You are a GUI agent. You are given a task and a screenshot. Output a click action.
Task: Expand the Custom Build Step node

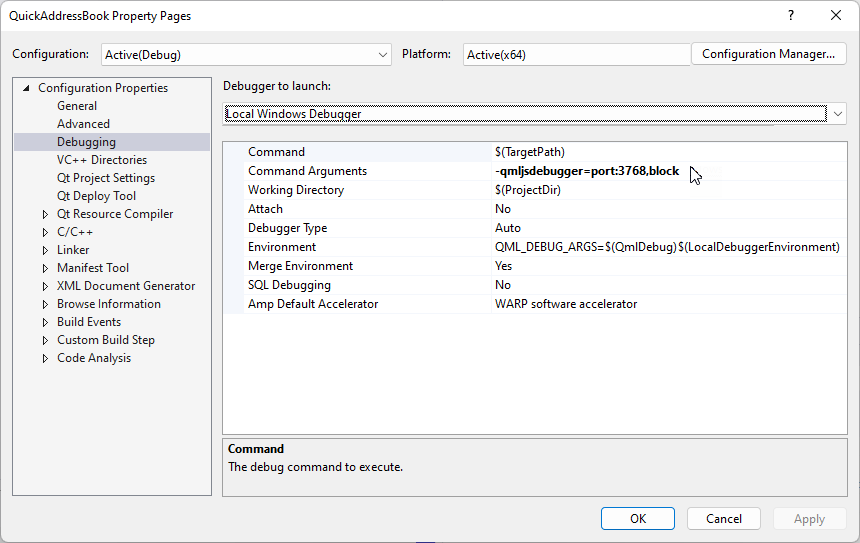click(x=46, y=341)
